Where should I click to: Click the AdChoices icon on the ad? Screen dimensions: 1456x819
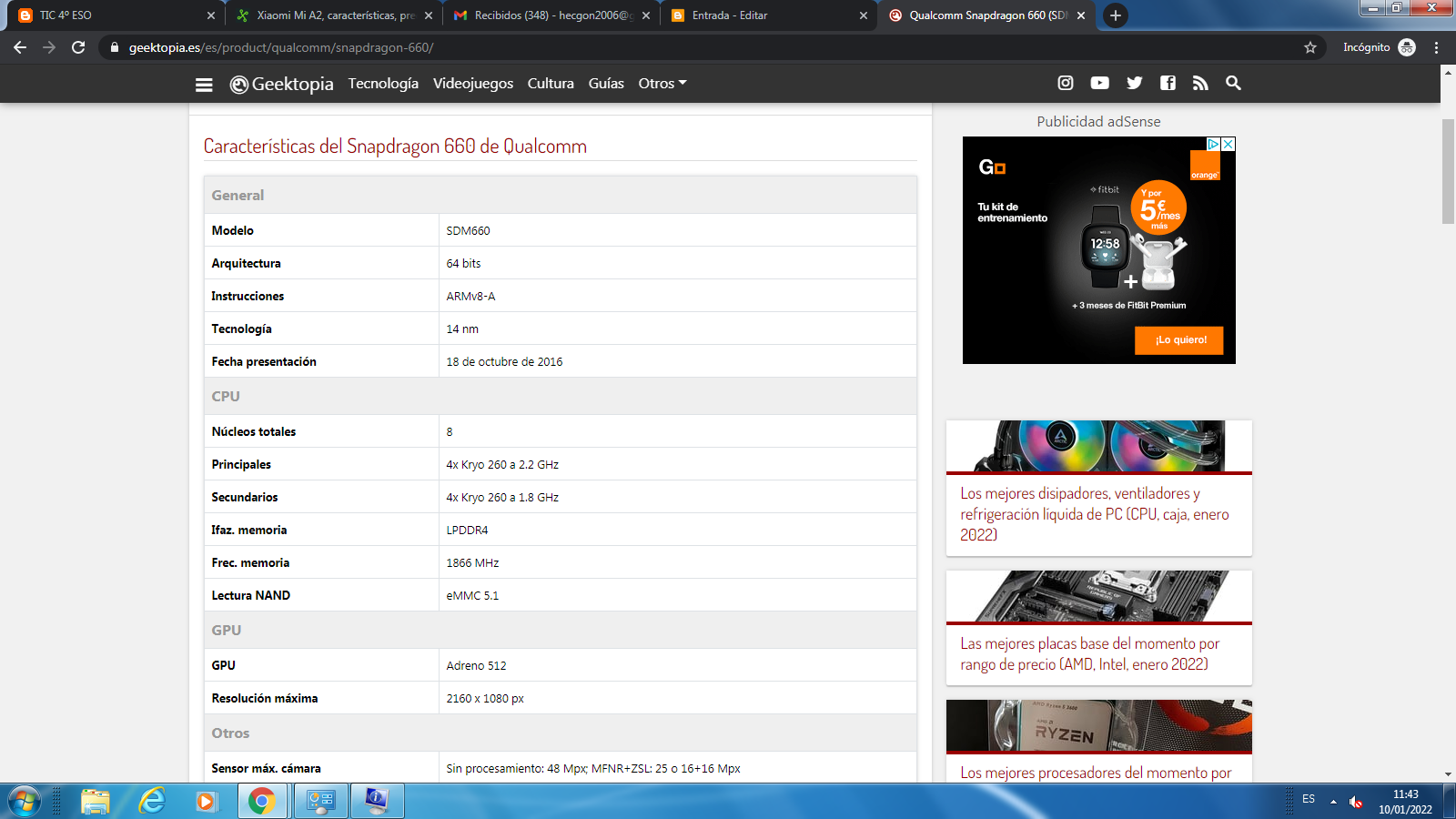tap(1214, 144)
